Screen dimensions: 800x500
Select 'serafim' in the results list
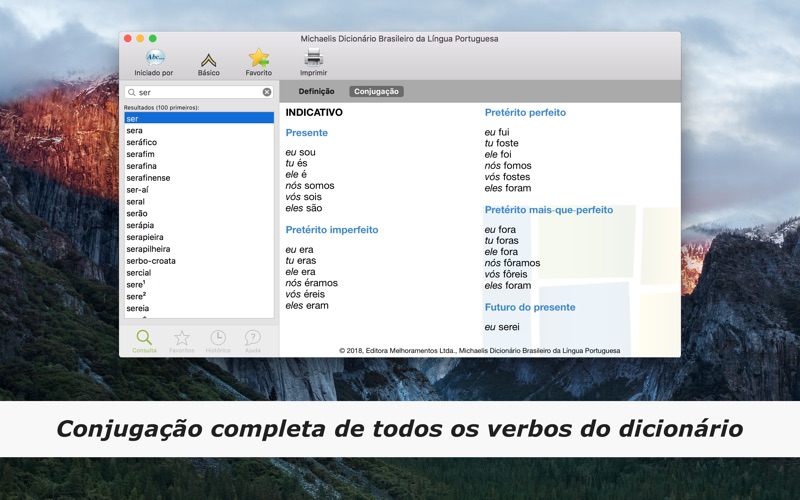(x=199, y=154)
